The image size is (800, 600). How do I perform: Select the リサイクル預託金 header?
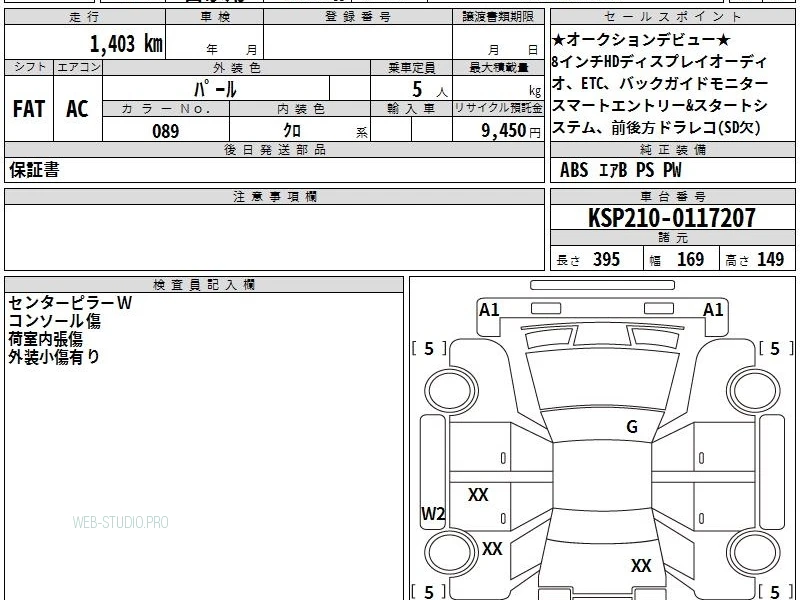pyautogui.click(x=498, y=108)
